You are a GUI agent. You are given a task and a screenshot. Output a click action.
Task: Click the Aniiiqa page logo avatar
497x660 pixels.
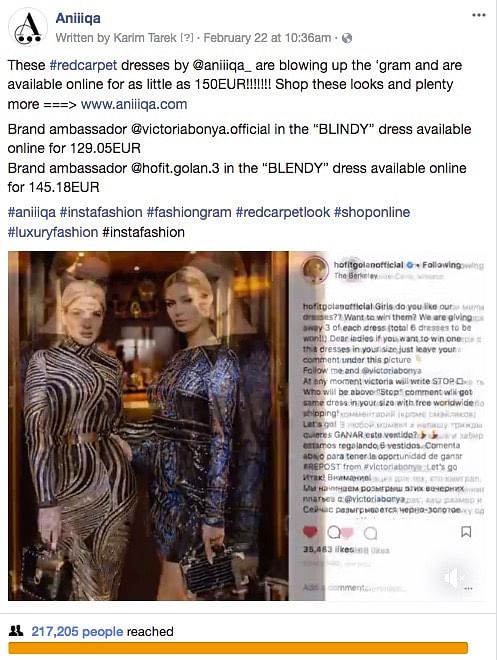tap(28, 27)
